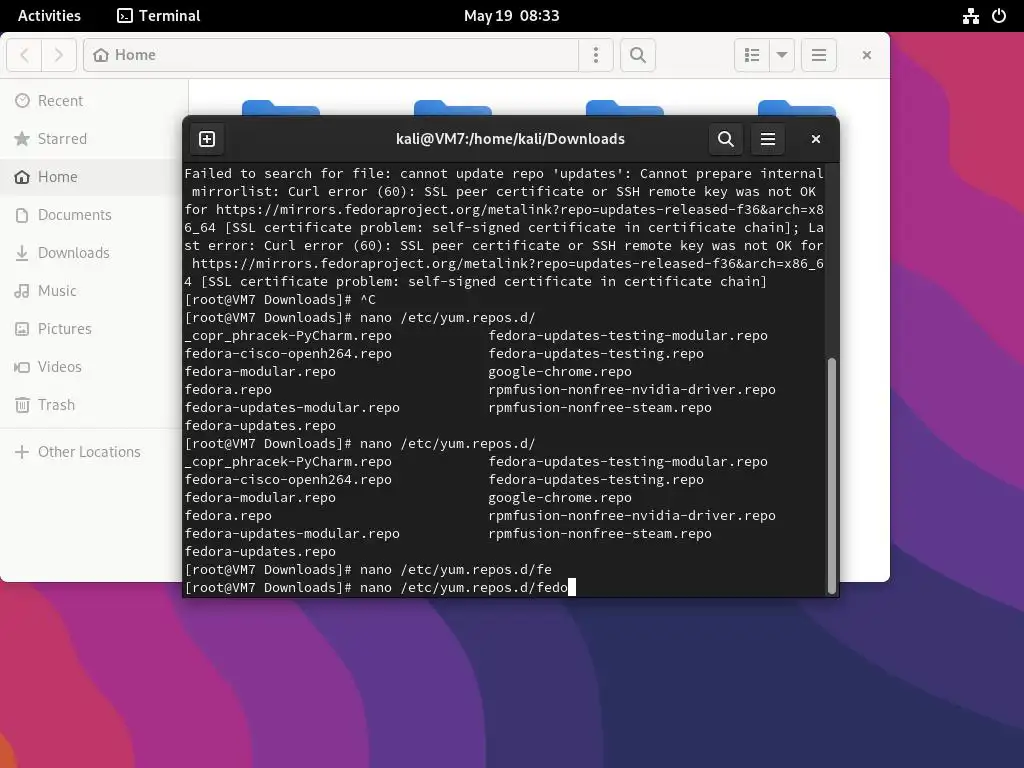This screenshot has height=768, width=1024.
Task: Open the Files main menu
Action: pyautogui.click(x=819, y=55)
